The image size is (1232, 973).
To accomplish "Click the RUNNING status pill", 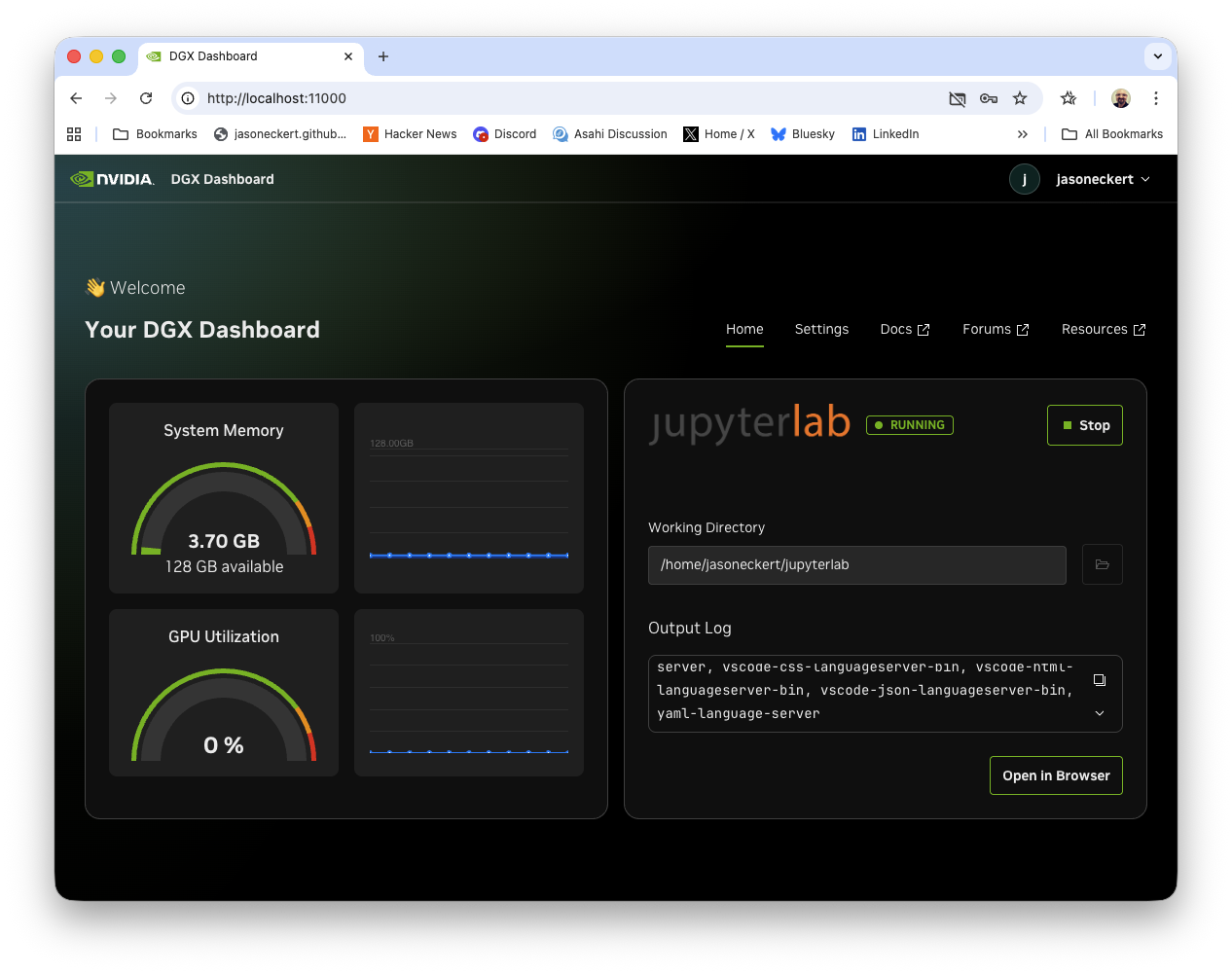I will point(909,424).
